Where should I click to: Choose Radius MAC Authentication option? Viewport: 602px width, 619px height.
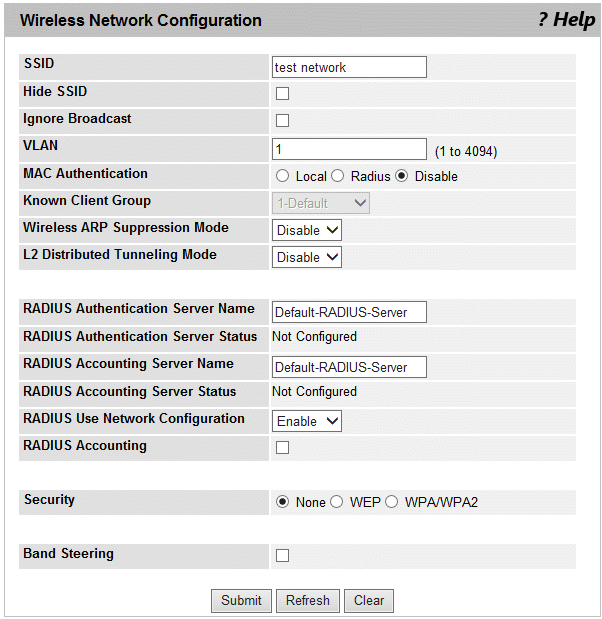coord(338,176)
